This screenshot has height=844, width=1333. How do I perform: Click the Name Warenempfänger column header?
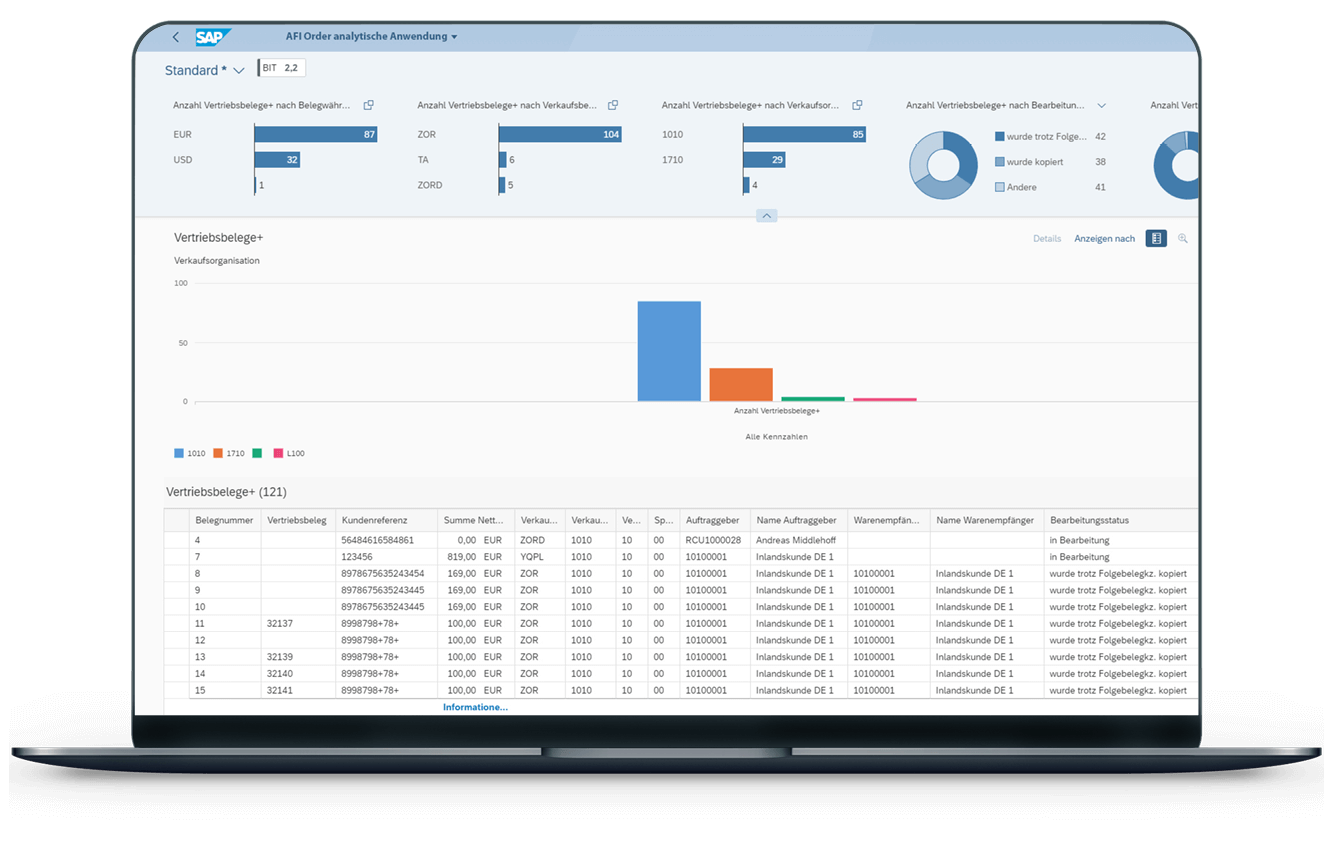987,520
